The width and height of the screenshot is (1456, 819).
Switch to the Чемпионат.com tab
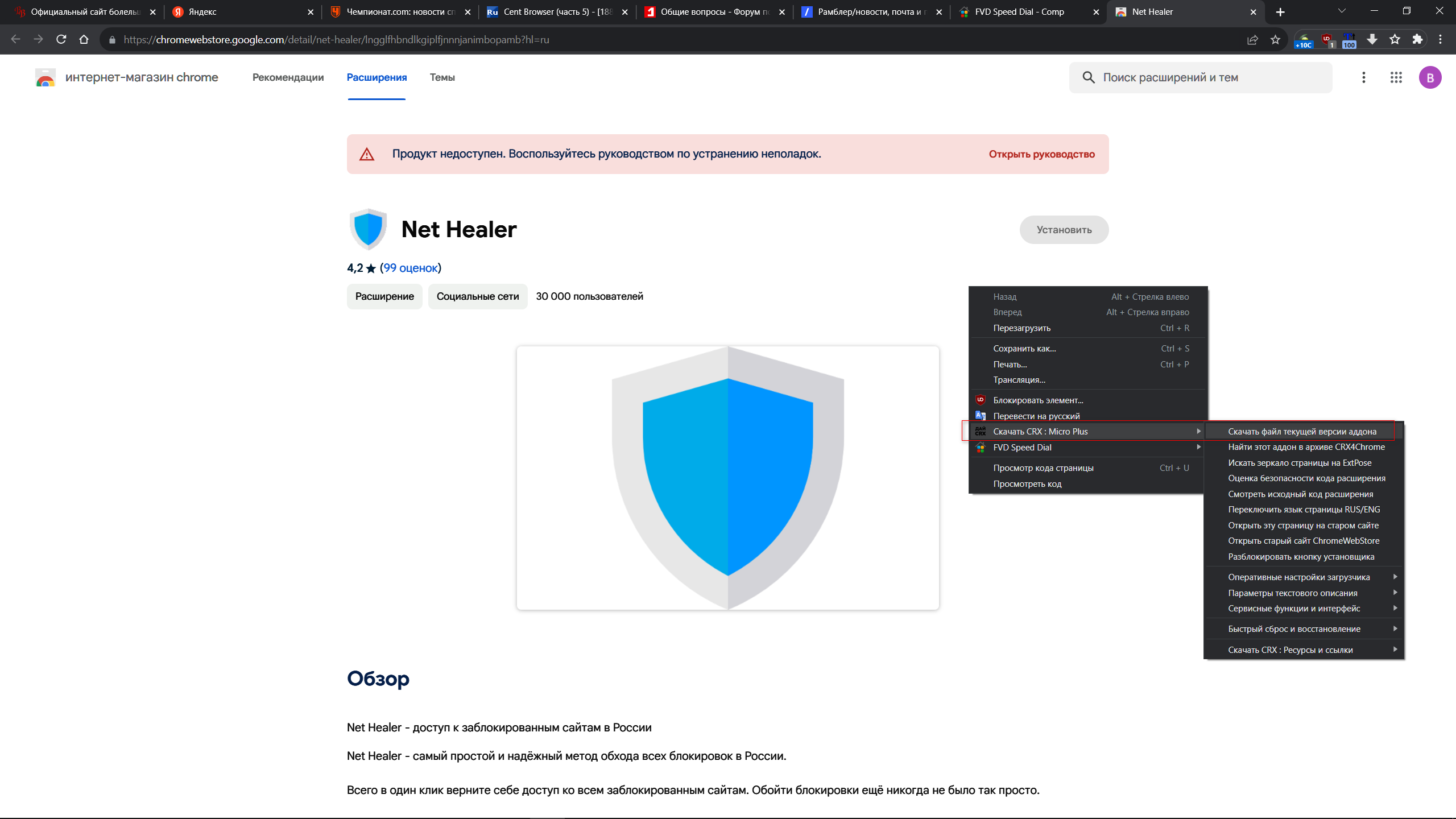pos(401,12)
